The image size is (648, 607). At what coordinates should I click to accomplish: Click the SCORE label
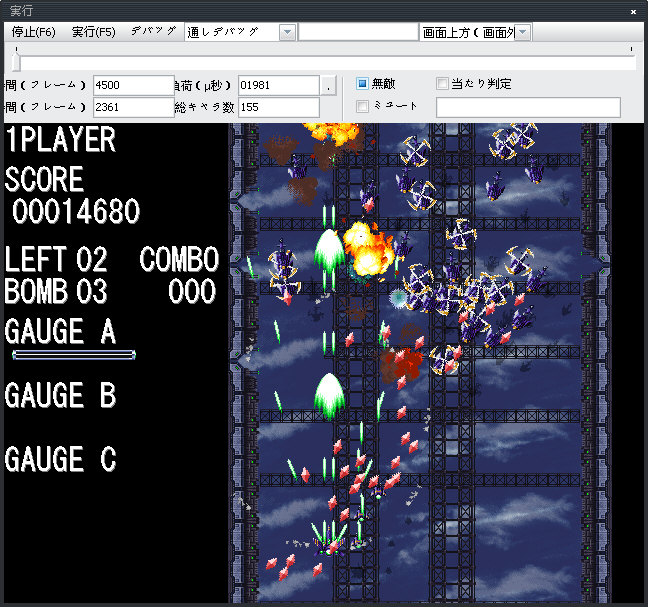pyautogui.click(x=45, y=179)
